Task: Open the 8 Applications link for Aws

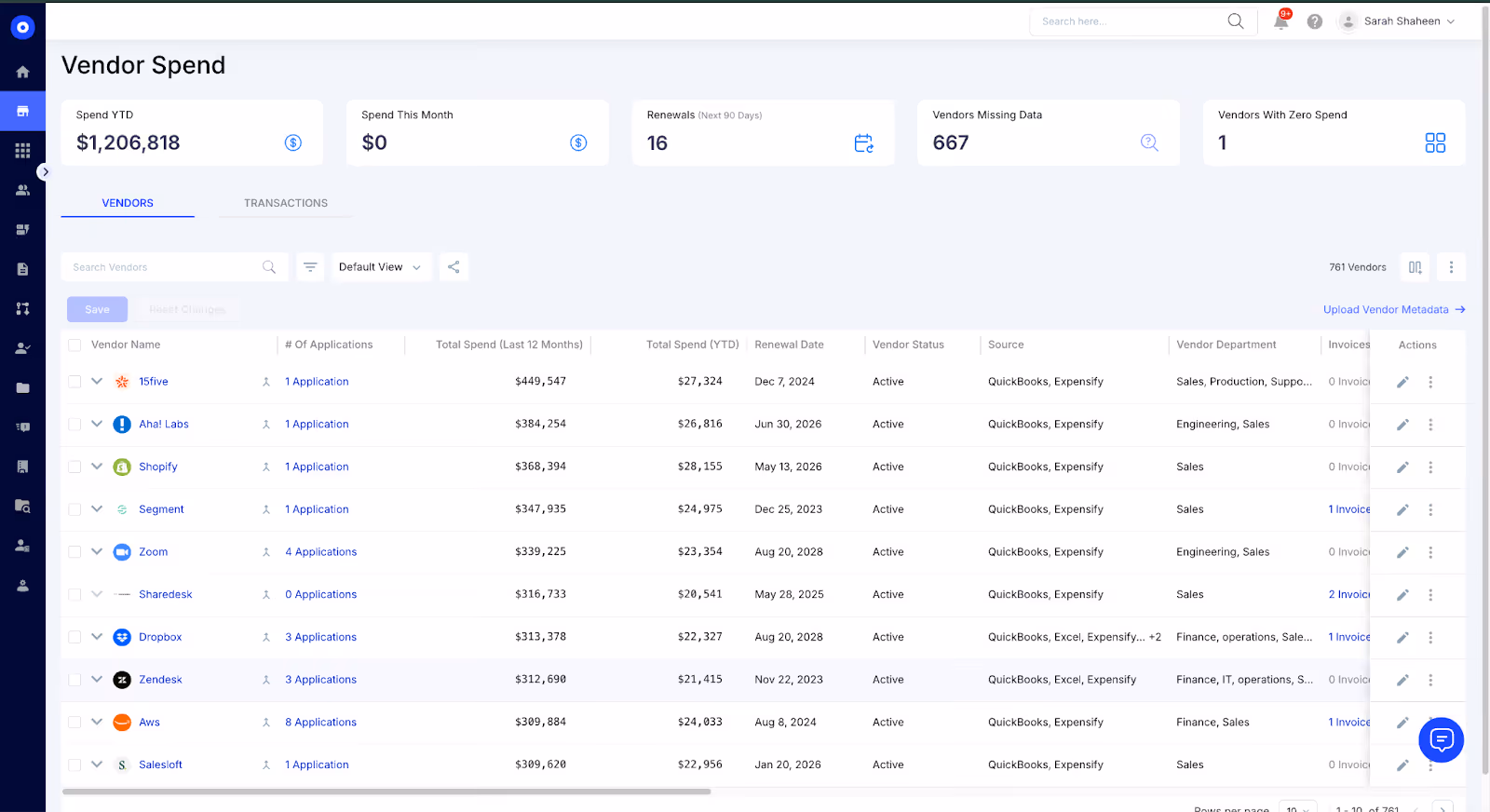Action: 320,723
